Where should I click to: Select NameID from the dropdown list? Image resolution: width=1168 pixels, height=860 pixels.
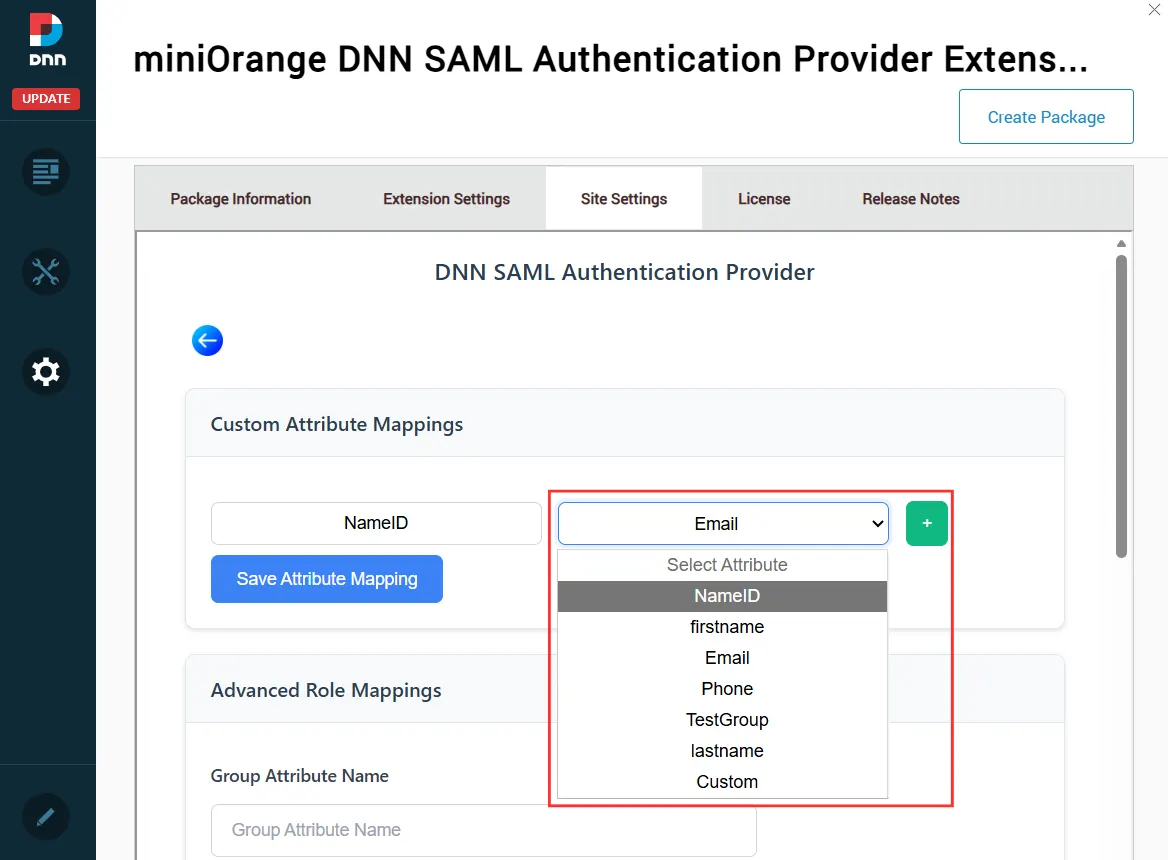[x=723, y=596]
